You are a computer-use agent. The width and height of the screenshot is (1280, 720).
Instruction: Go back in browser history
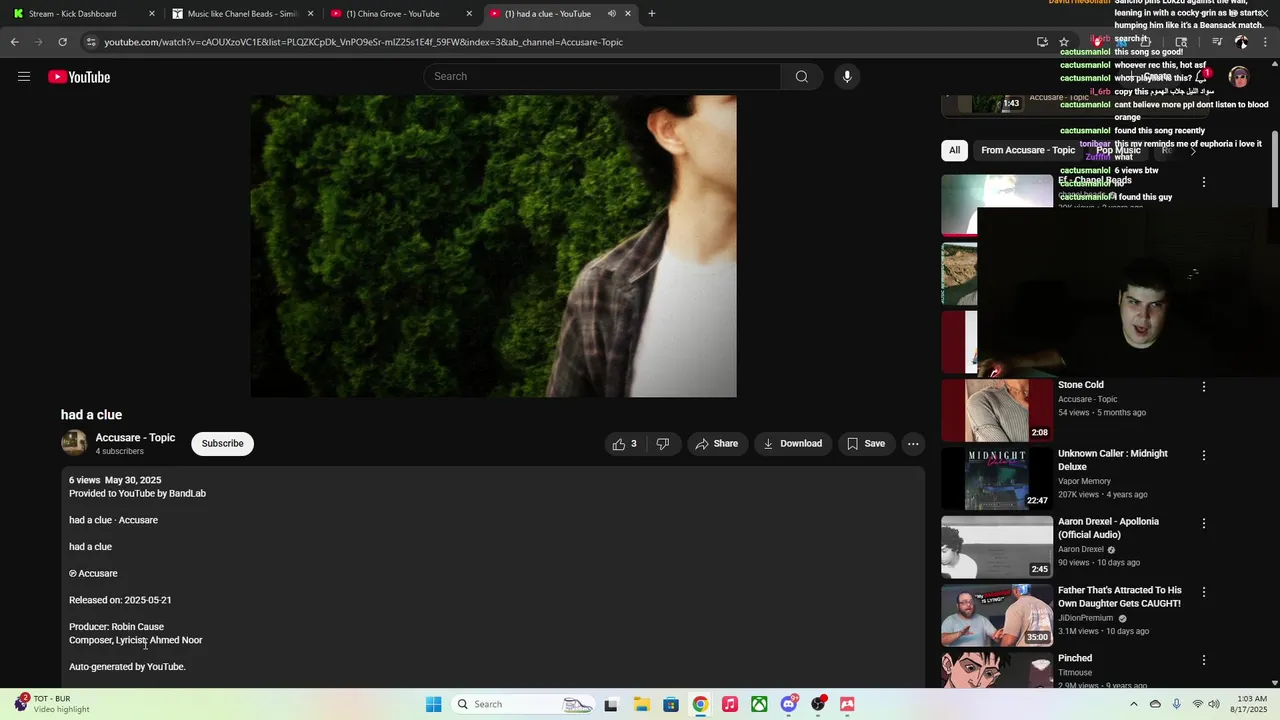click(x=15, y=42)
